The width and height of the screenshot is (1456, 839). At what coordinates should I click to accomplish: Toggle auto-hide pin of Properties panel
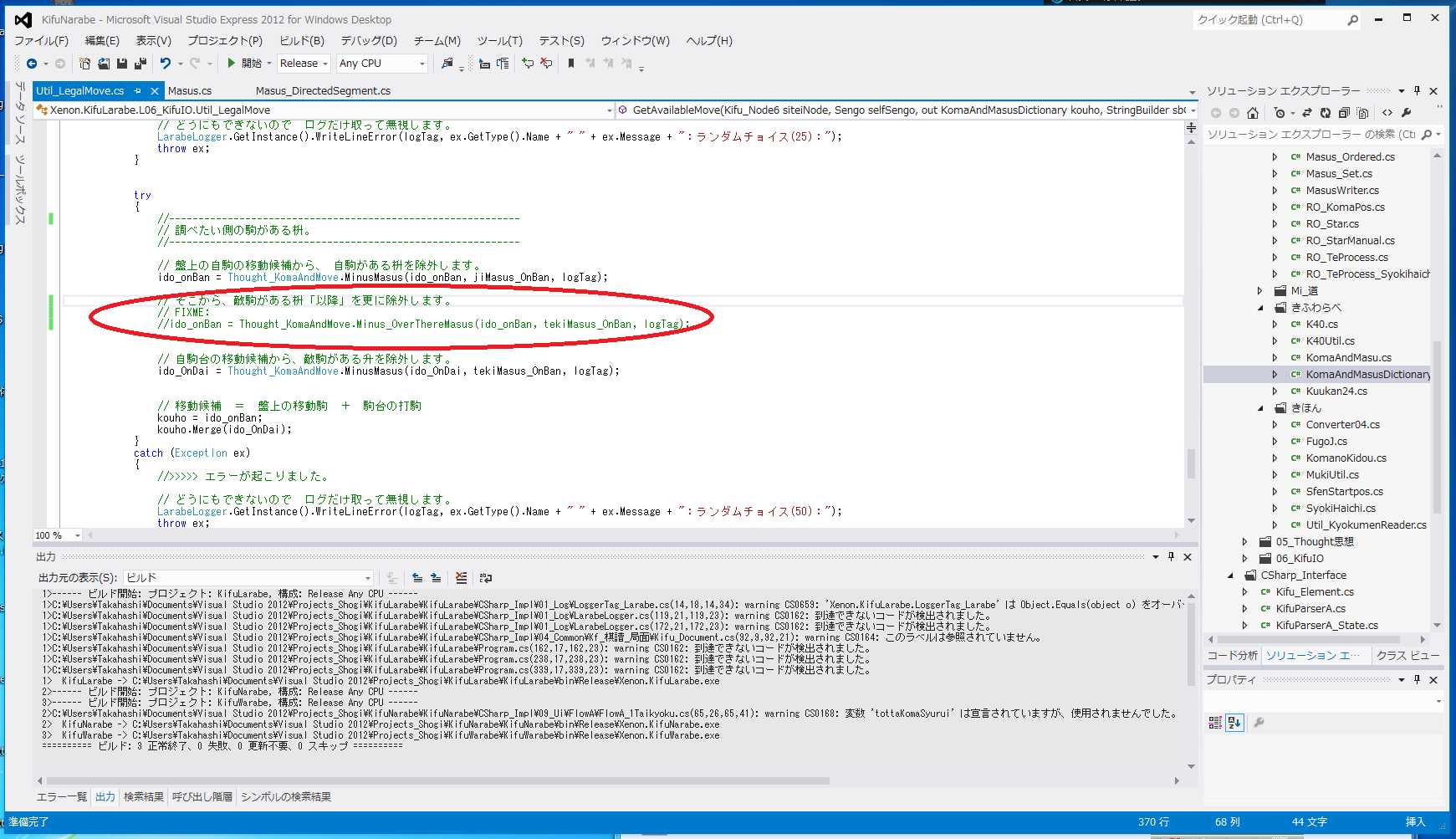click(x=1417, y=680)
